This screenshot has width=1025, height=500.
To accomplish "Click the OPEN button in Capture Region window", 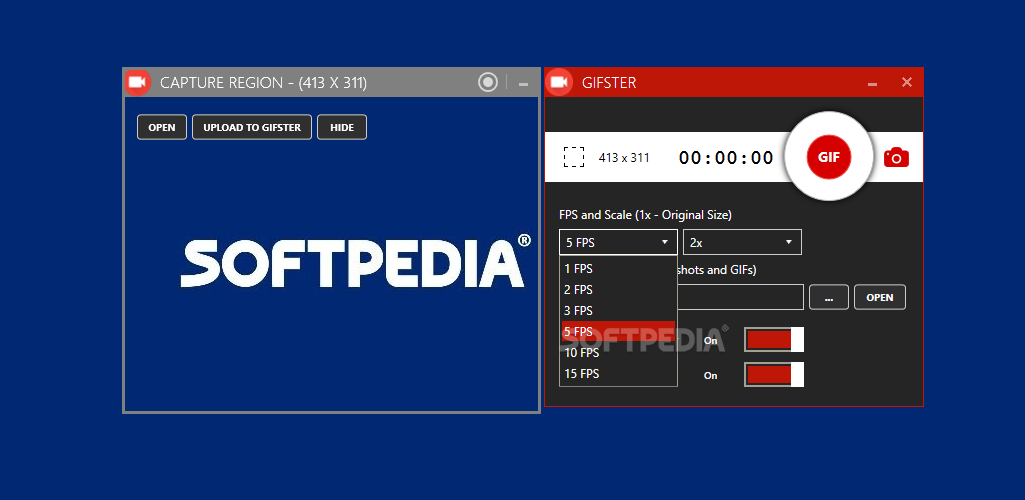I will pyautogui.click(x=162, y=127).
